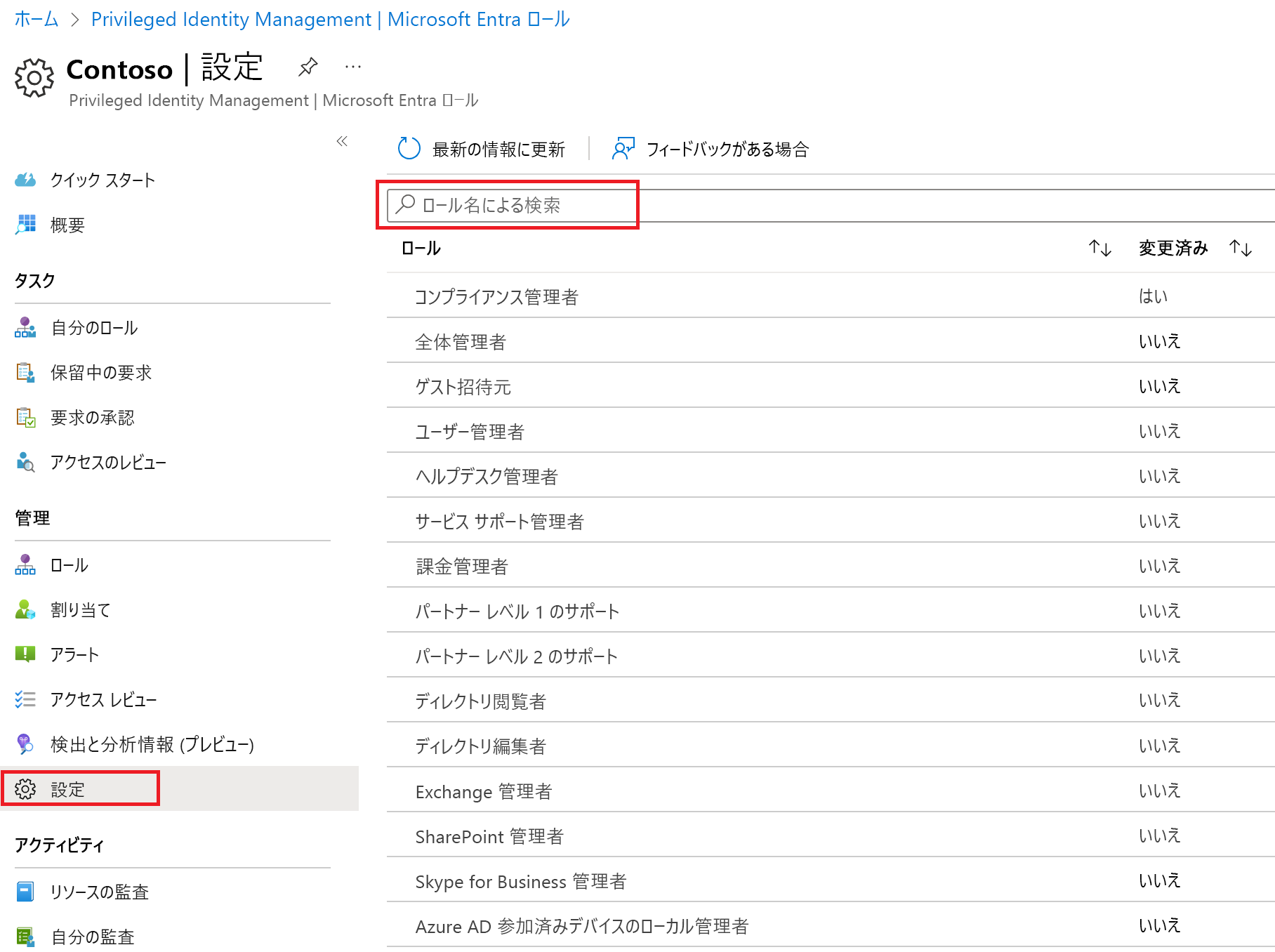The height and width of the screenshot is (952, 1275).
Task: Open 自分のロール menu item
Action: pyautogui.click(x=94, y=327)
